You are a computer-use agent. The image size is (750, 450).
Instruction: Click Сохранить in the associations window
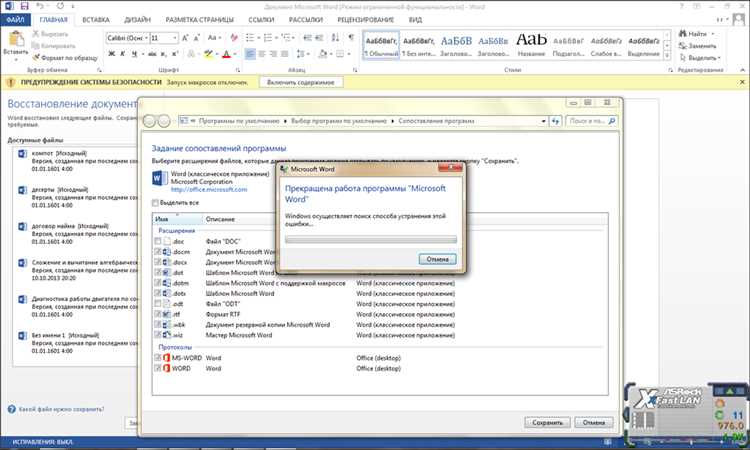point(547,423)
